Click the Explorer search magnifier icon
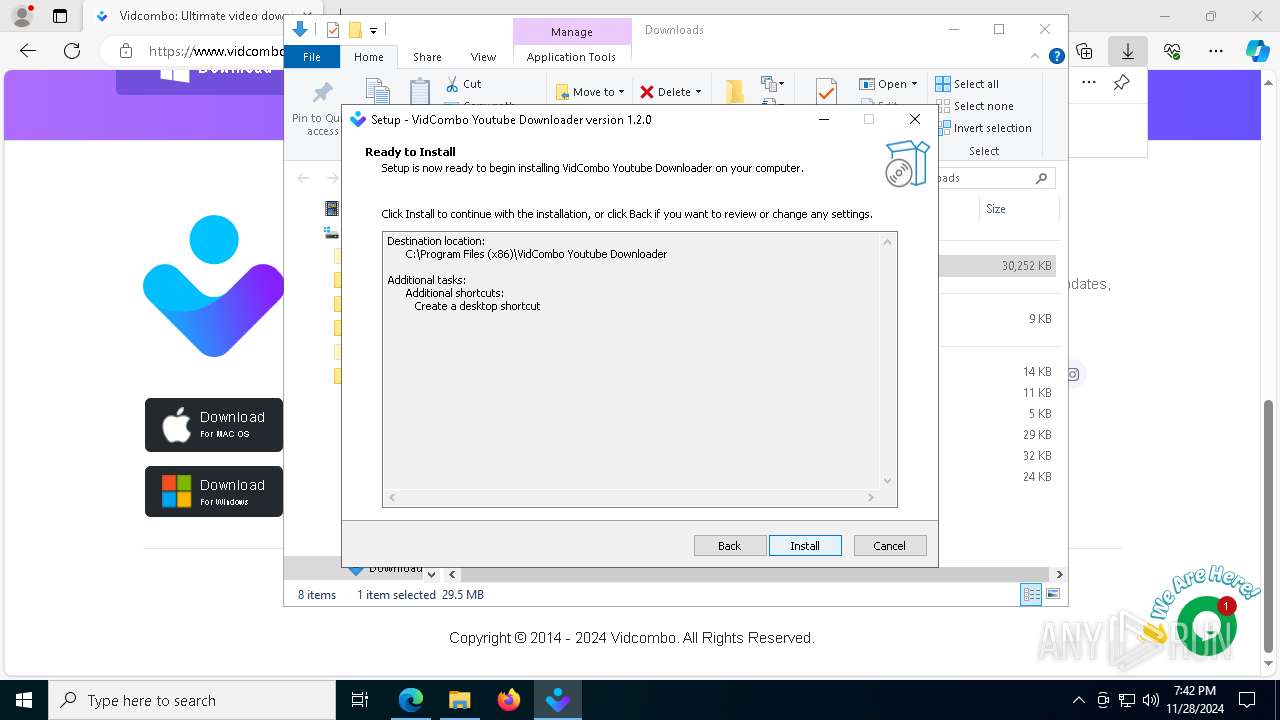 pos(1041,178)
